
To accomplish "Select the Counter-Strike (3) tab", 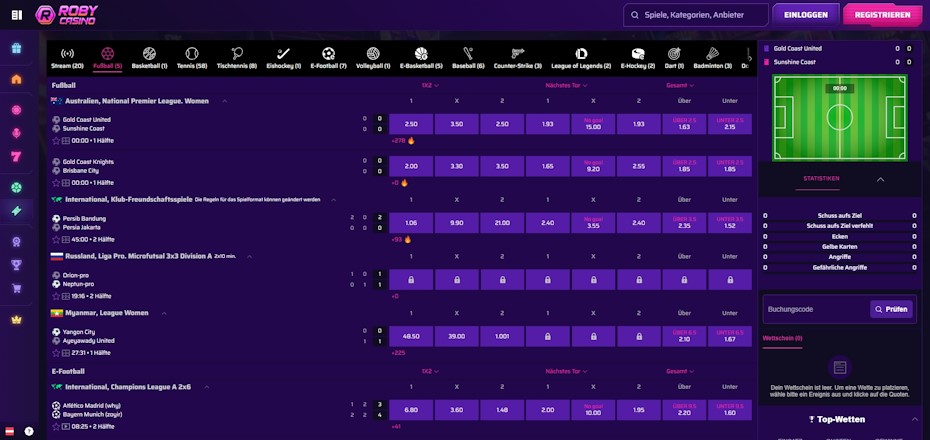I will tap(517, 59).
